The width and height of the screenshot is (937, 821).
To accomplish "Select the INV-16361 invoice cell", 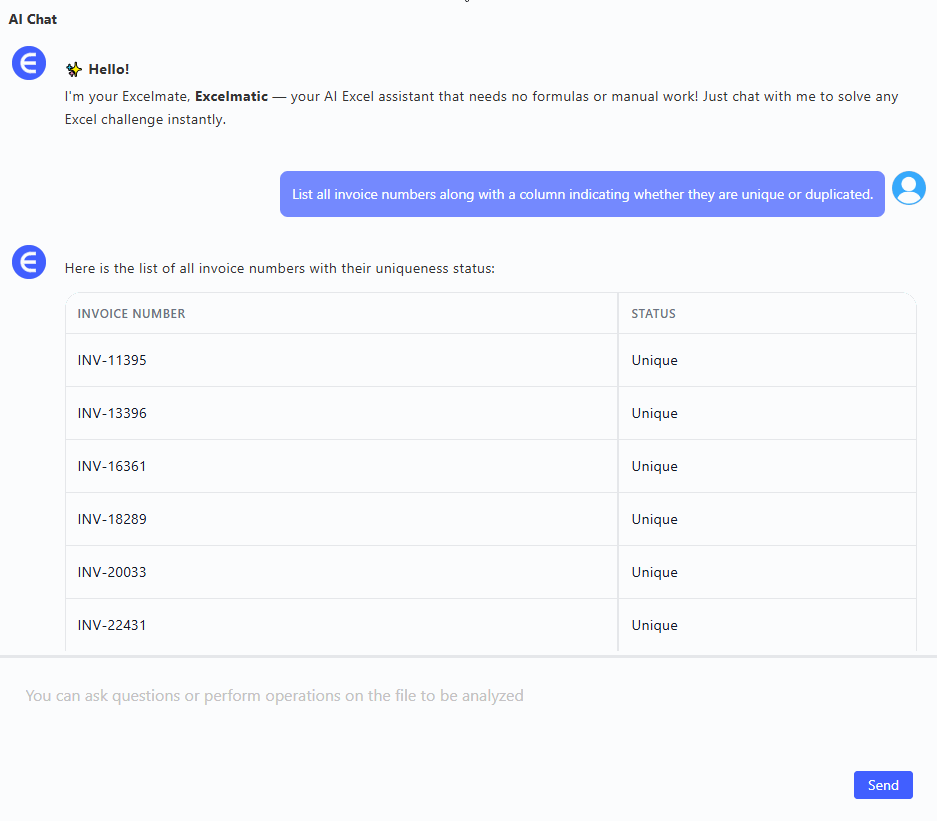I will coord(112,466).
